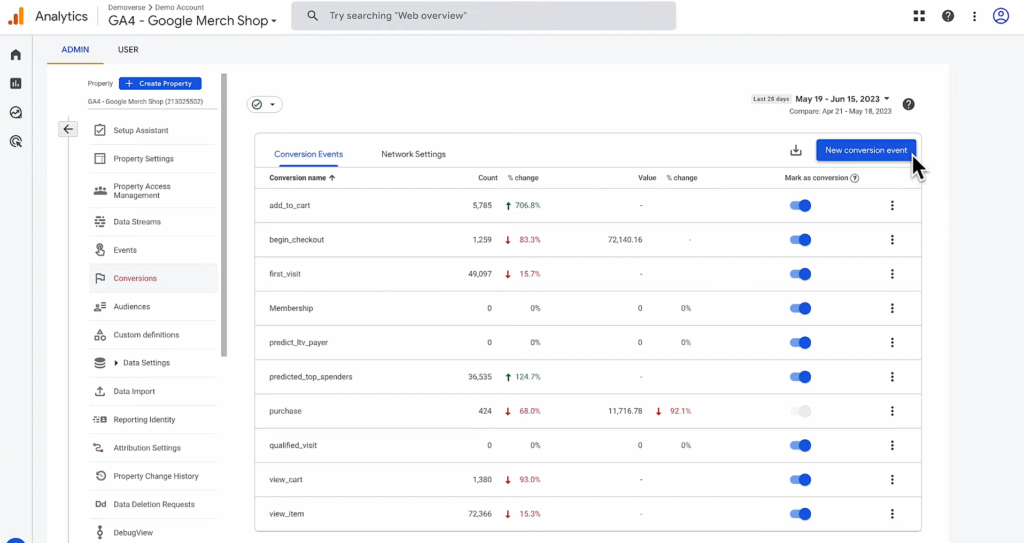Open Property Access Management
Screen dimensions: 1024x543
coord(153,191)
